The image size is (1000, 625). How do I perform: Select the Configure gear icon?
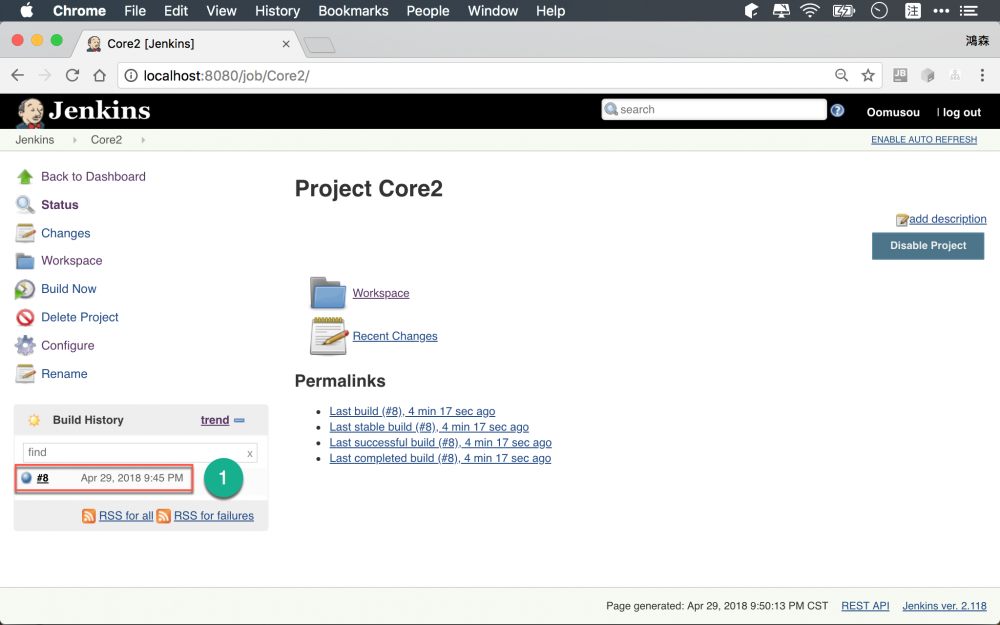pos(24,345)
